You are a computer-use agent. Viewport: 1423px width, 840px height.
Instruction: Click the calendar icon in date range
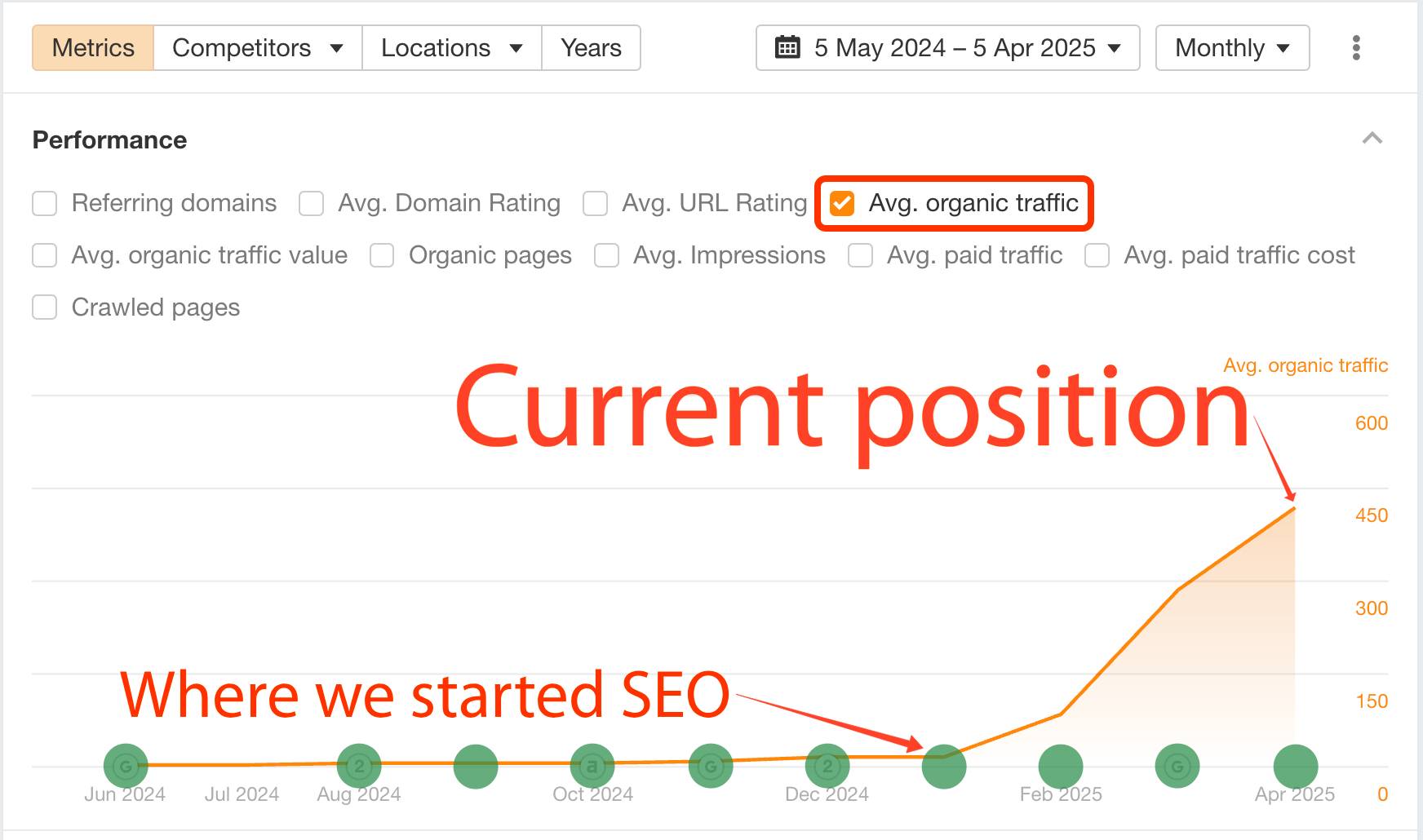787,48
